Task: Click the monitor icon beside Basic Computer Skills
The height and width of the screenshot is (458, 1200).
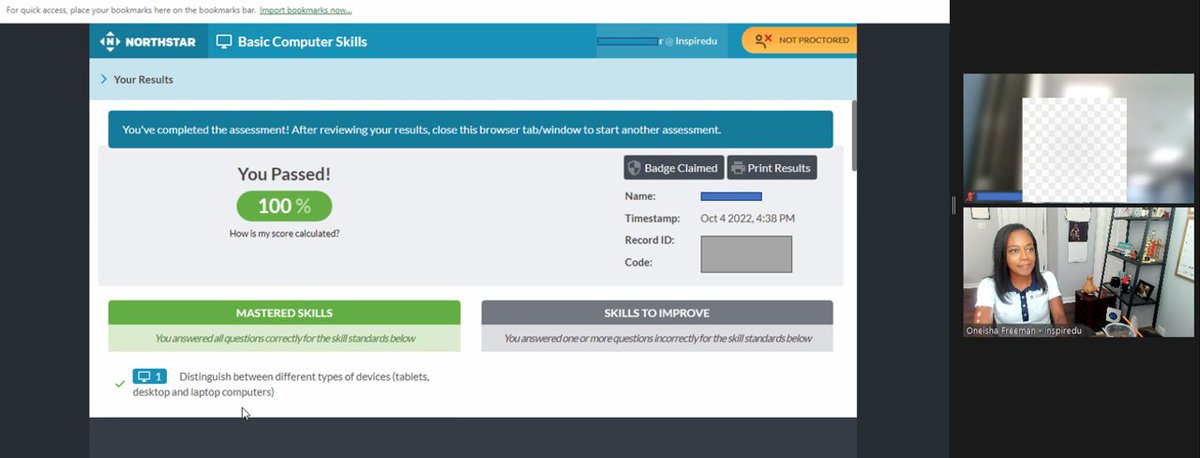Action: [224, 42]
